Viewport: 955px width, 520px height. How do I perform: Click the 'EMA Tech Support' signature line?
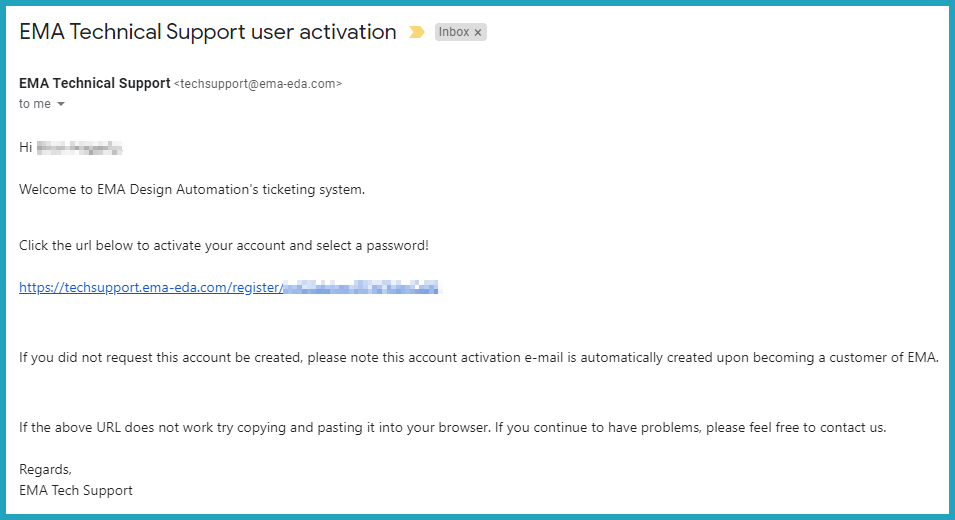pos(76,490)
